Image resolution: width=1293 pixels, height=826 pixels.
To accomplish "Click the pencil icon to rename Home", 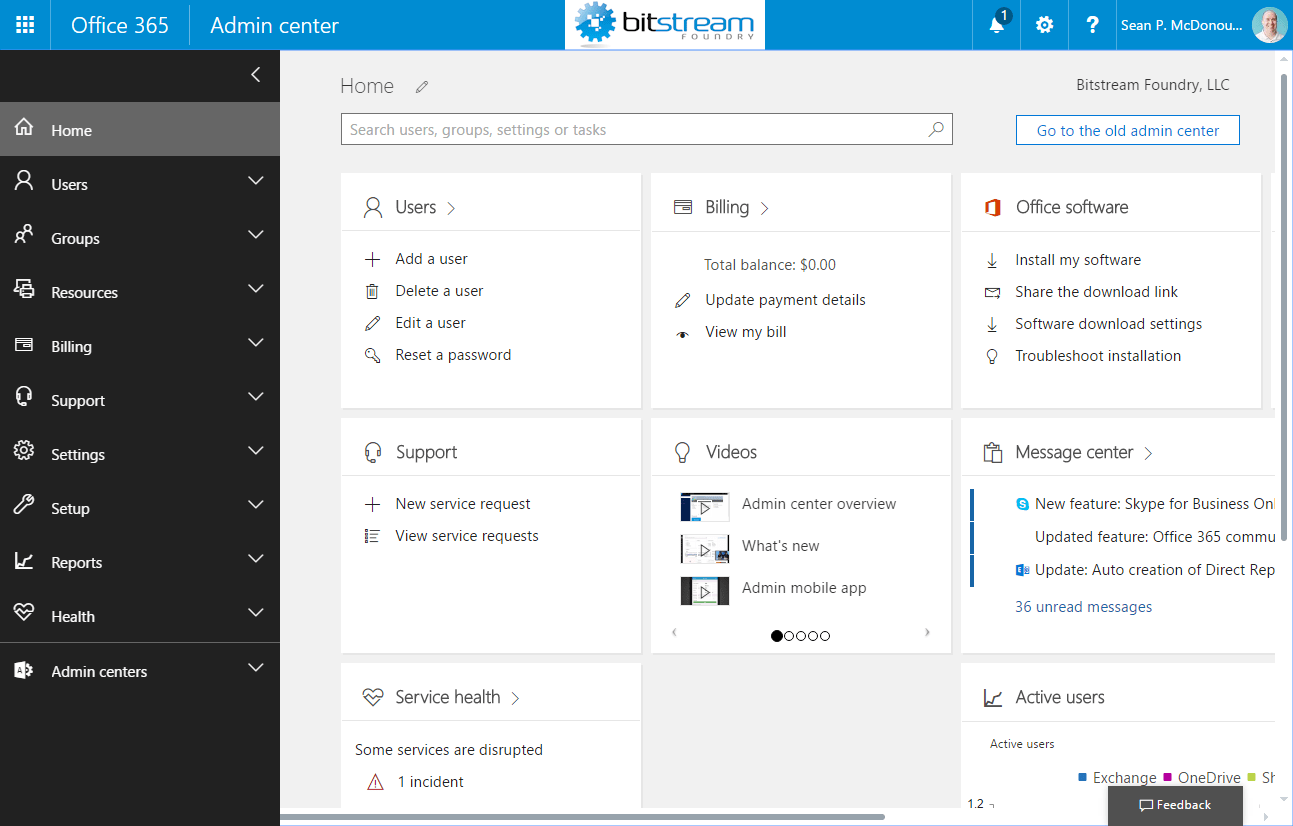I will pos(421,86).
